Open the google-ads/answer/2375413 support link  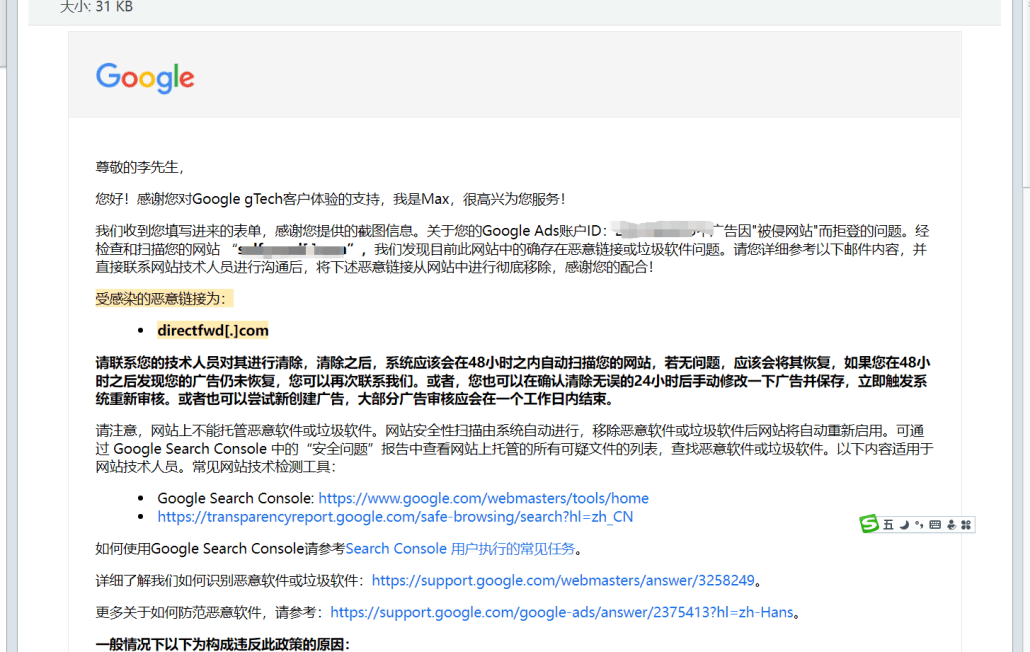pos(561,612)
